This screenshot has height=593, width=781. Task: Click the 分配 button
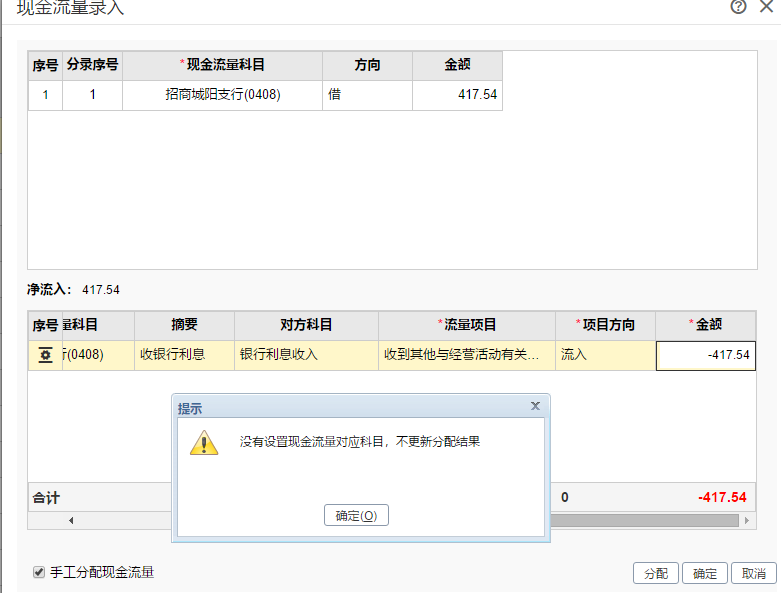[655, 573]
